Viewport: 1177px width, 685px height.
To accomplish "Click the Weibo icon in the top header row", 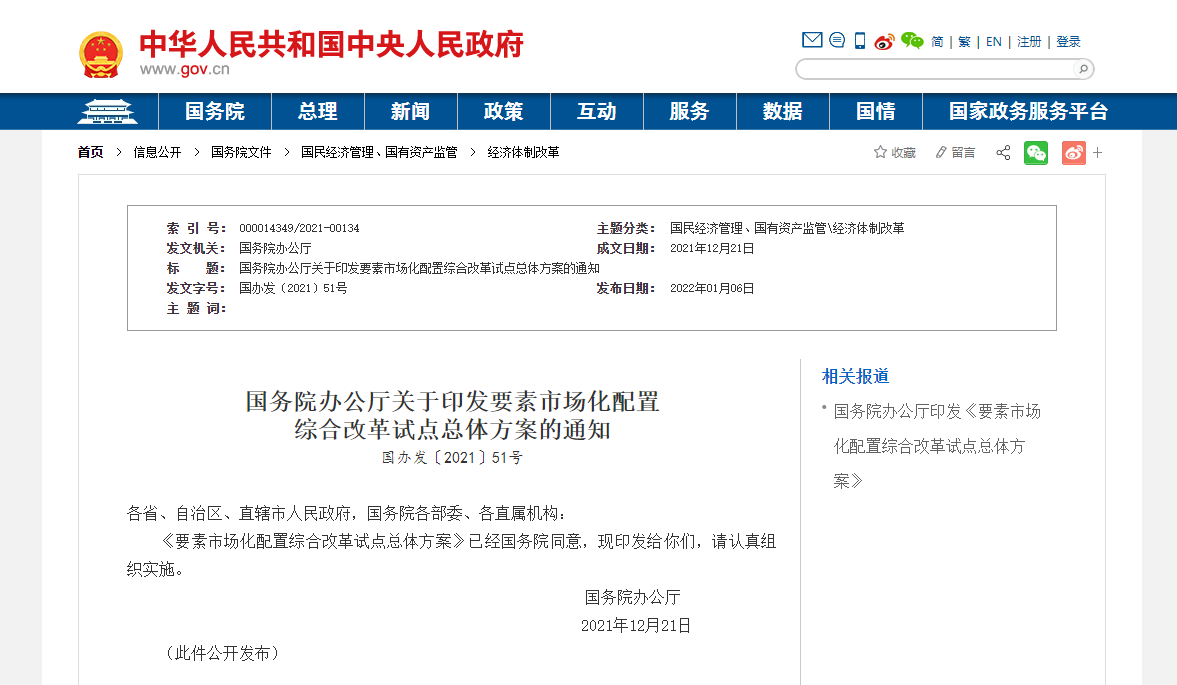I will pos(884,41).
